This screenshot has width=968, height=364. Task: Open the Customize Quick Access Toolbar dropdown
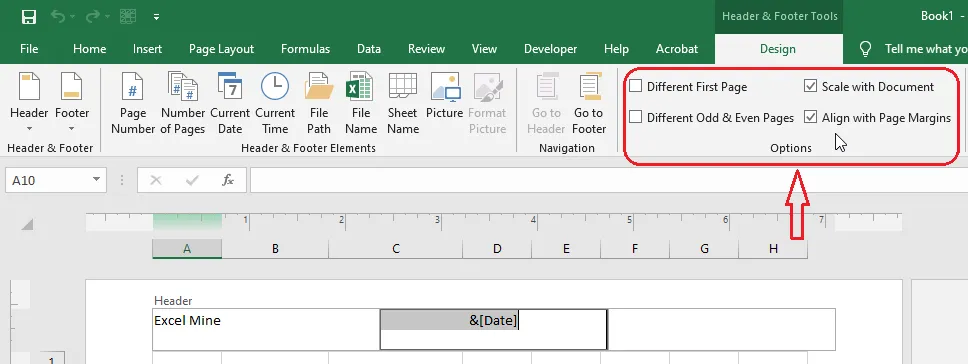pos(156,17)
